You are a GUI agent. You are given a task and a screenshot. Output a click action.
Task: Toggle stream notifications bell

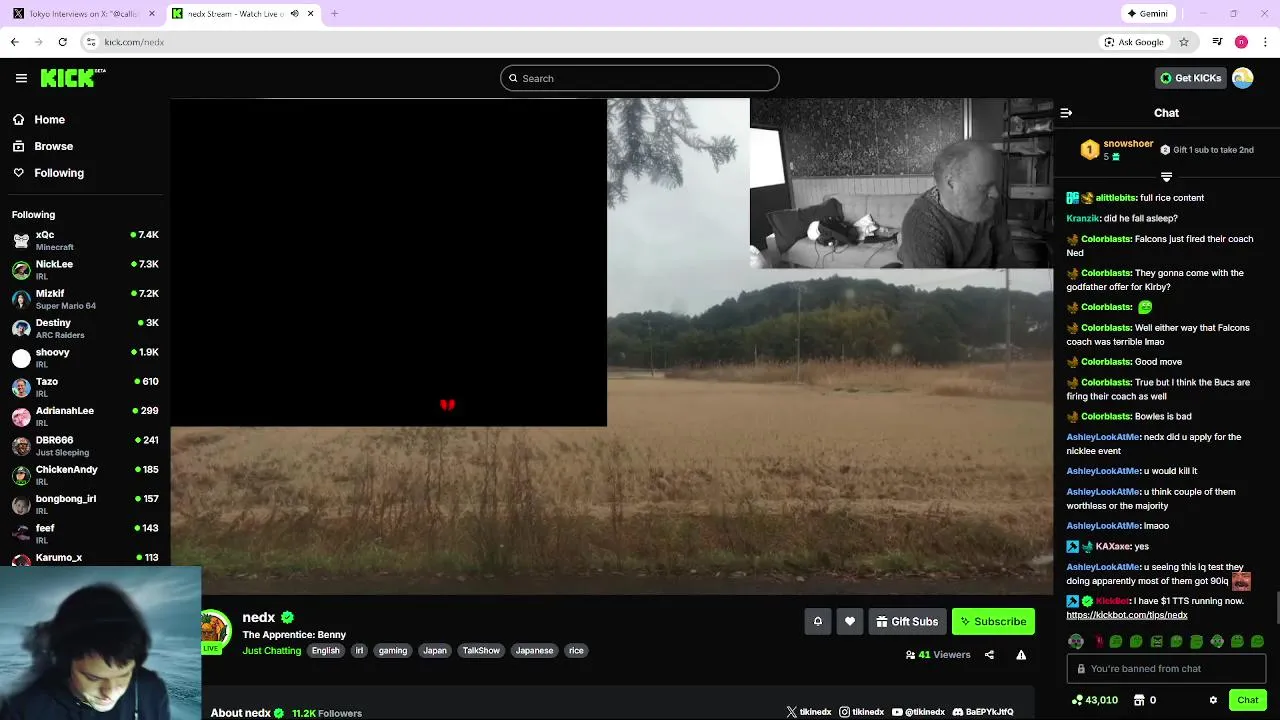(x=817, y=622)
